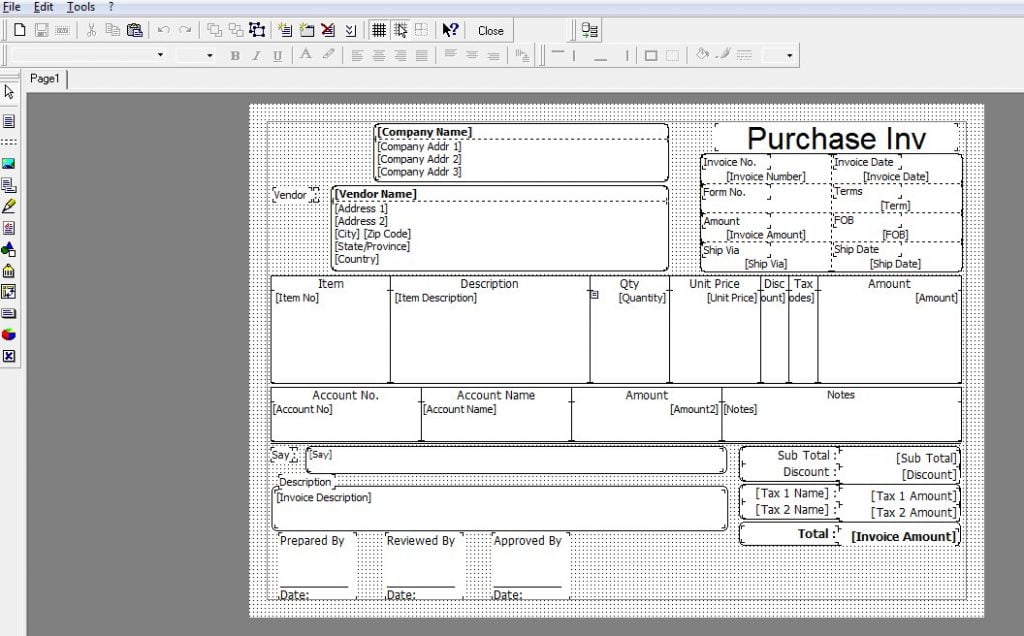Image resolution: width=1024 pixels, height=636 pixels.
Task: Click the Align right icon
Action: pos(400,56)
